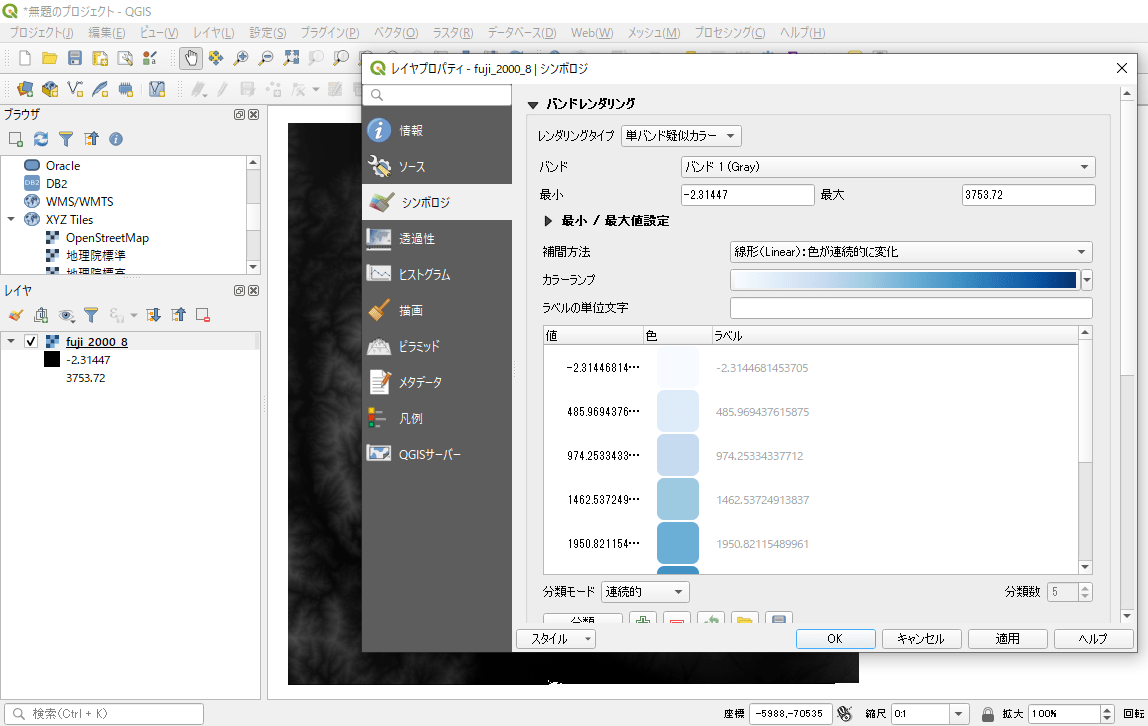The height and width of the screenshot is (726, 1148).
Task: Switch to the ピラミッド tab
Action: pos(437,346)
